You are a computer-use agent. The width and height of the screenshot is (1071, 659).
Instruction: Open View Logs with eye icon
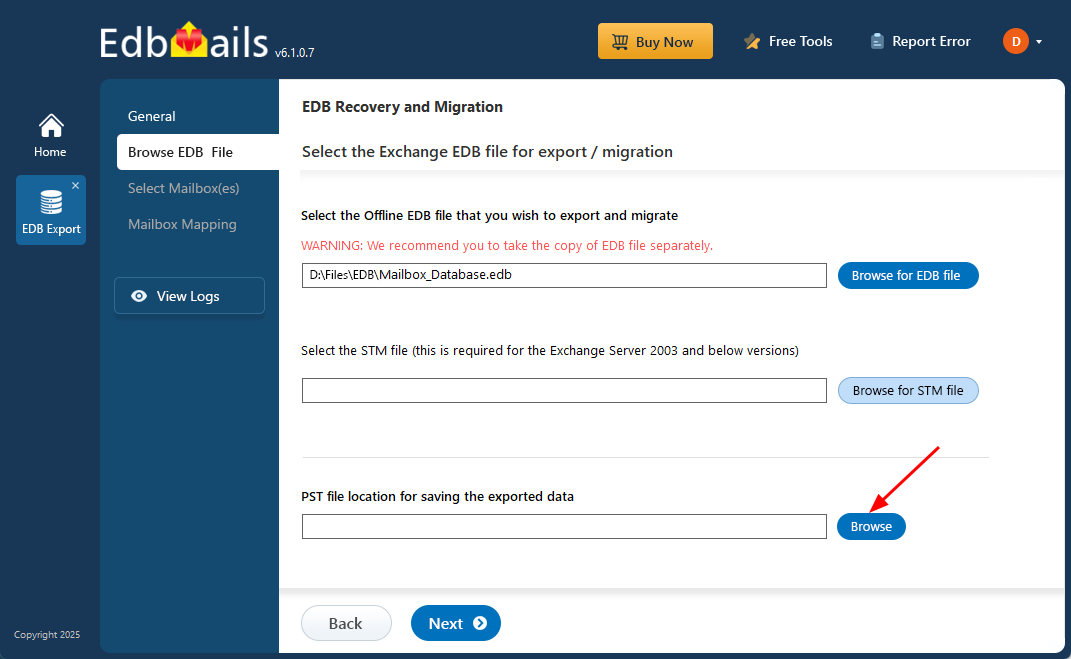coord(189,296)
